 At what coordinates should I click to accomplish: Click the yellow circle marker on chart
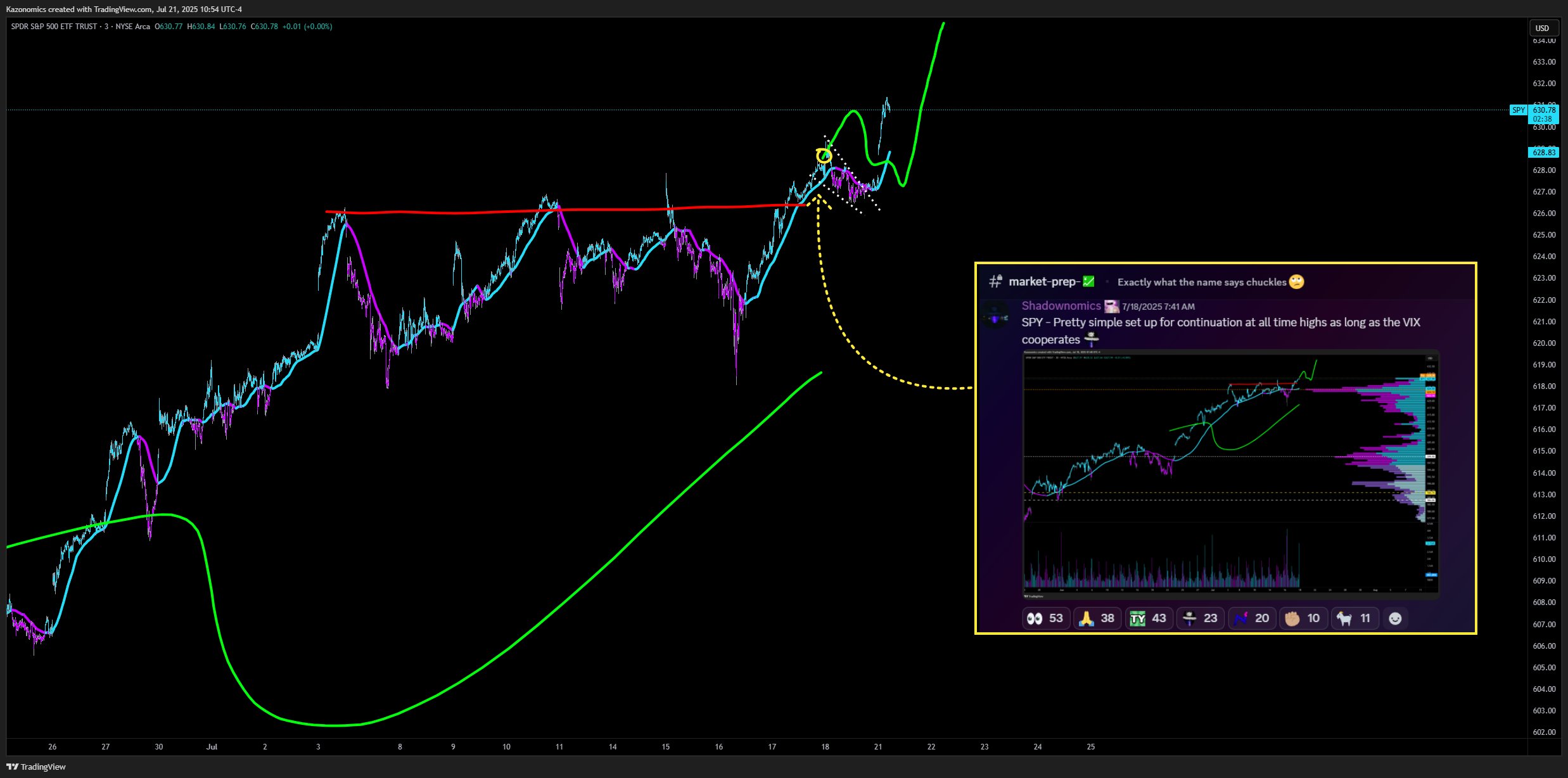click(824, 155)
